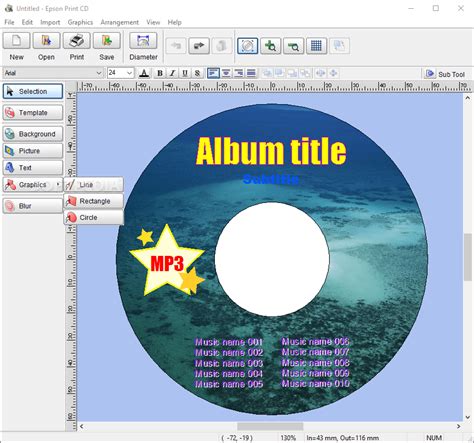Click the Template button in sidebar

33,113
